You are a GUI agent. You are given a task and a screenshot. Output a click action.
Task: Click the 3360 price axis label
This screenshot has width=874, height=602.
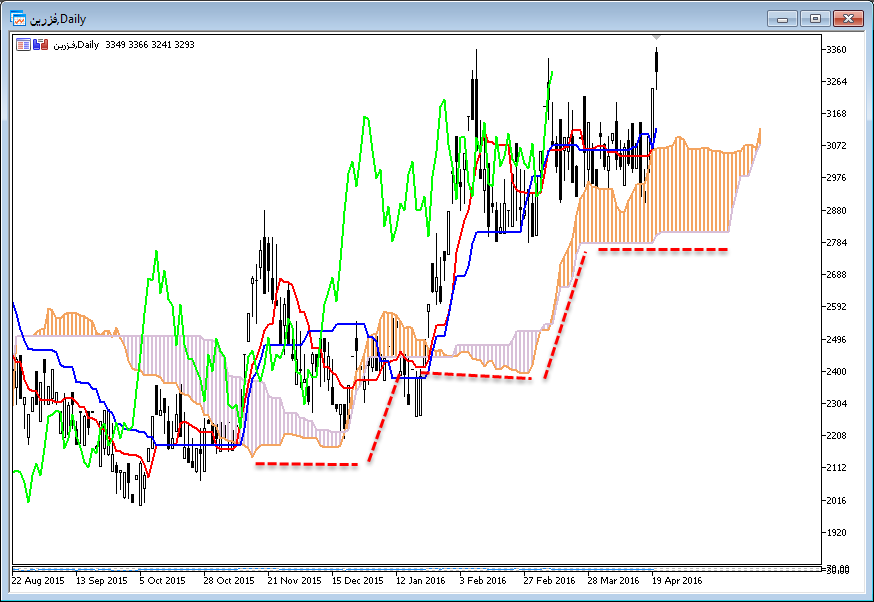point(838,49)
